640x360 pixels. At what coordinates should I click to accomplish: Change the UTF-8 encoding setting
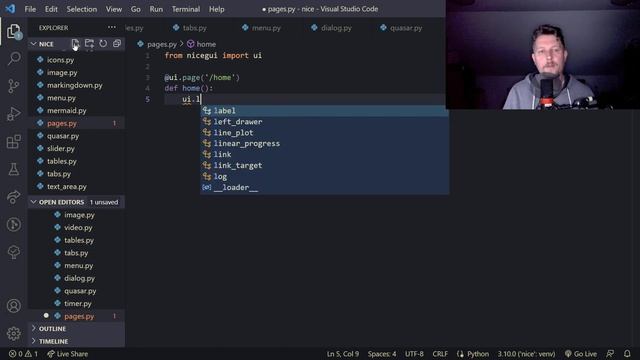point(414,354)
